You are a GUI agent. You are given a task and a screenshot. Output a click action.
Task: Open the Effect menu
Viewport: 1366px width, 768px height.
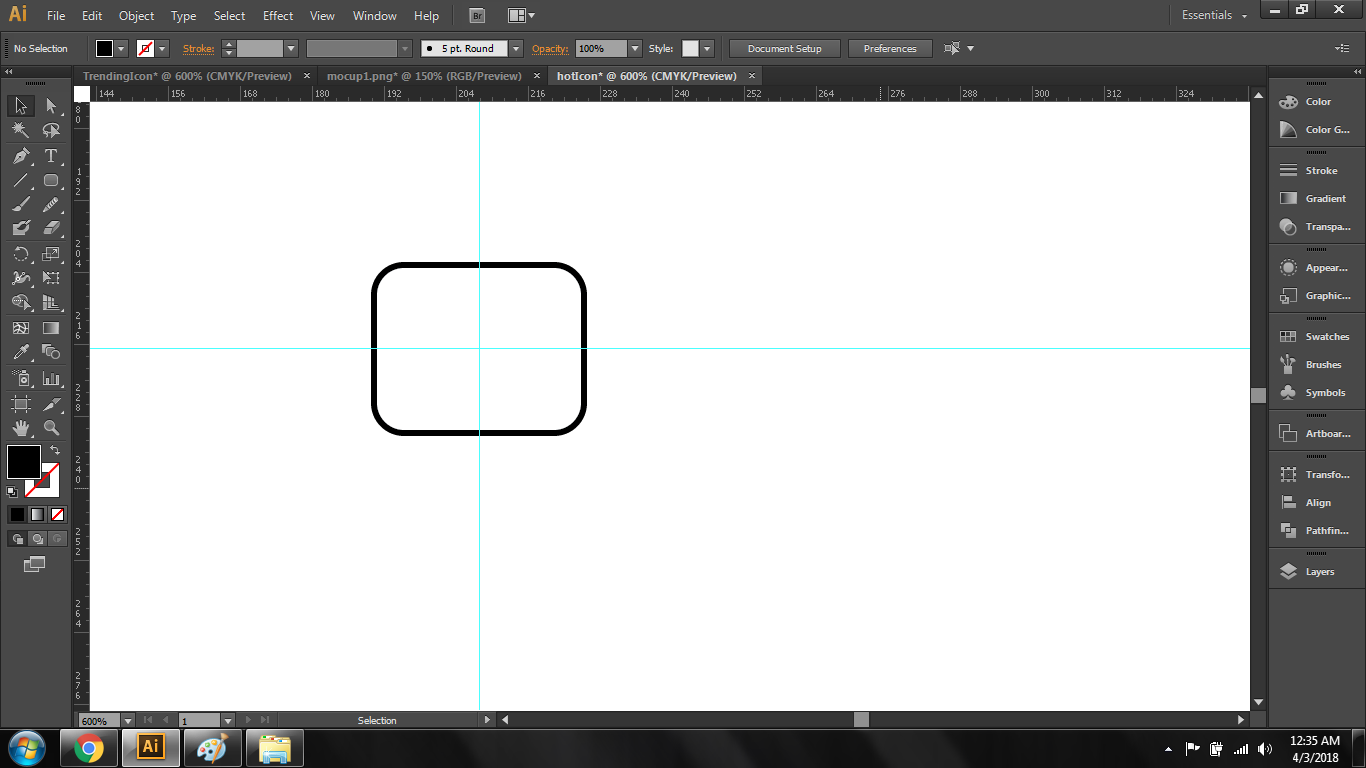click(278, 16)
